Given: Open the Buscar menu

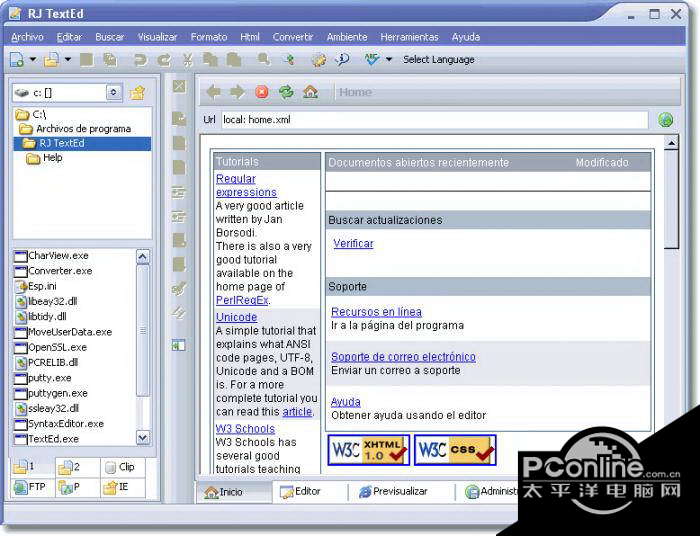Looking at the screenshot, I should click(109, 37).
